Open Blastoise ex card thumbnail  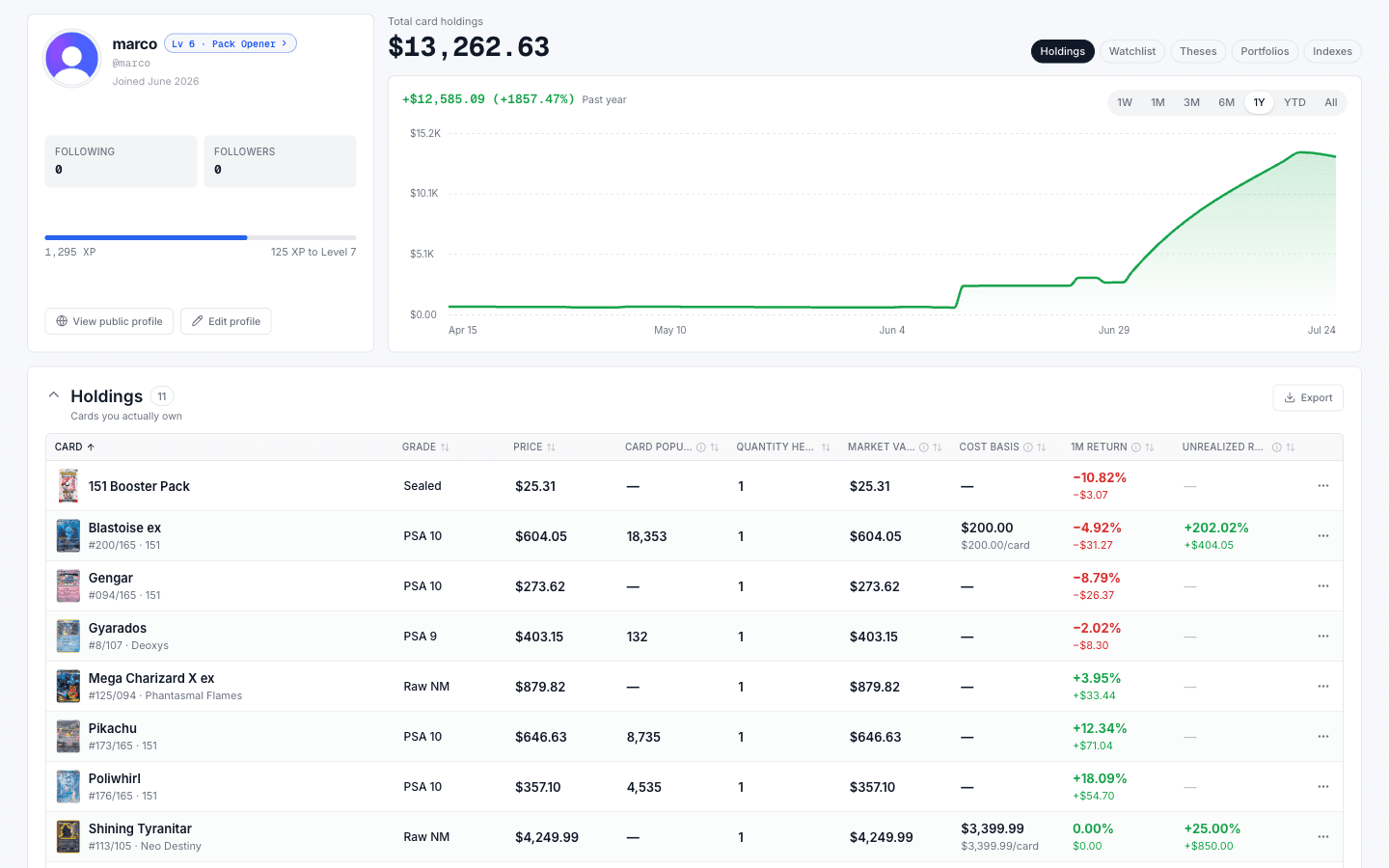pos(68,536)
